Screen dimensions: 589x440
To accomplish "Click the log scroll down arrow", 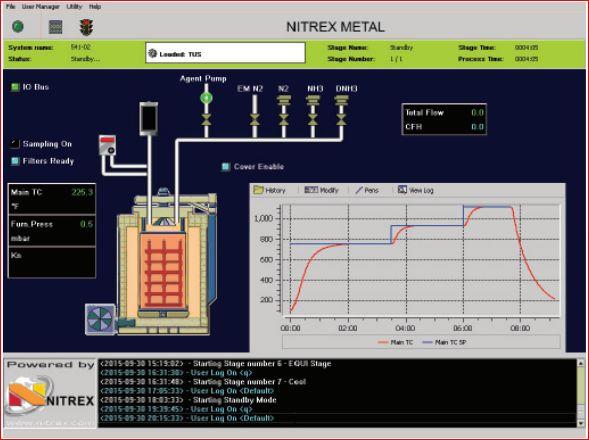I will tap(581, 423).
